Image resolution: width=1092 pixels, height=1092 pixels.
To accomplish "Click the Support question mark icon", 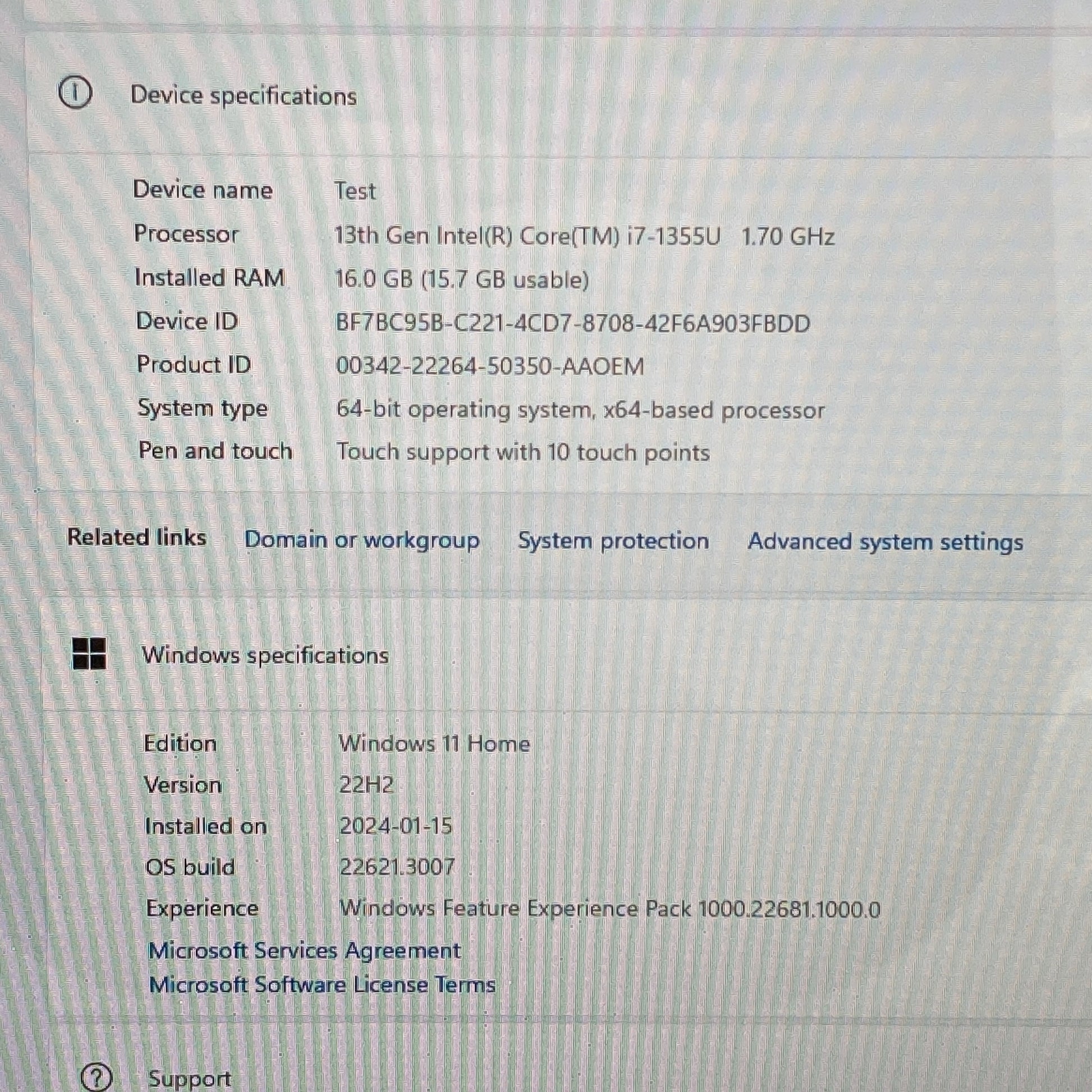I will [x=97, y=1077].
